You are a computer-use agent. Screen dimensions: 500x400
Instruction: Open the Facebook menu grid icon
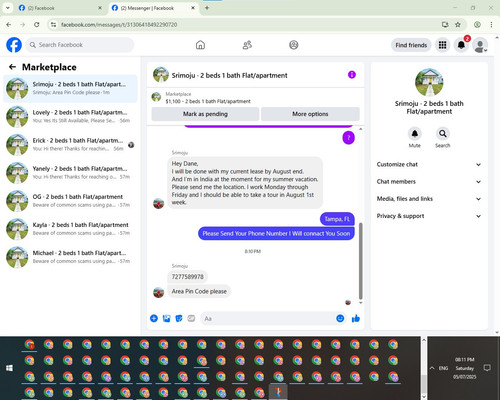pyautogui.click(x=442, y=45)
